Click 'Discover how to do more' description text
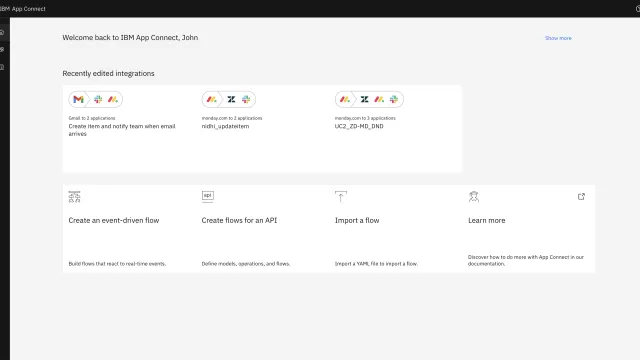 (526, 260)
